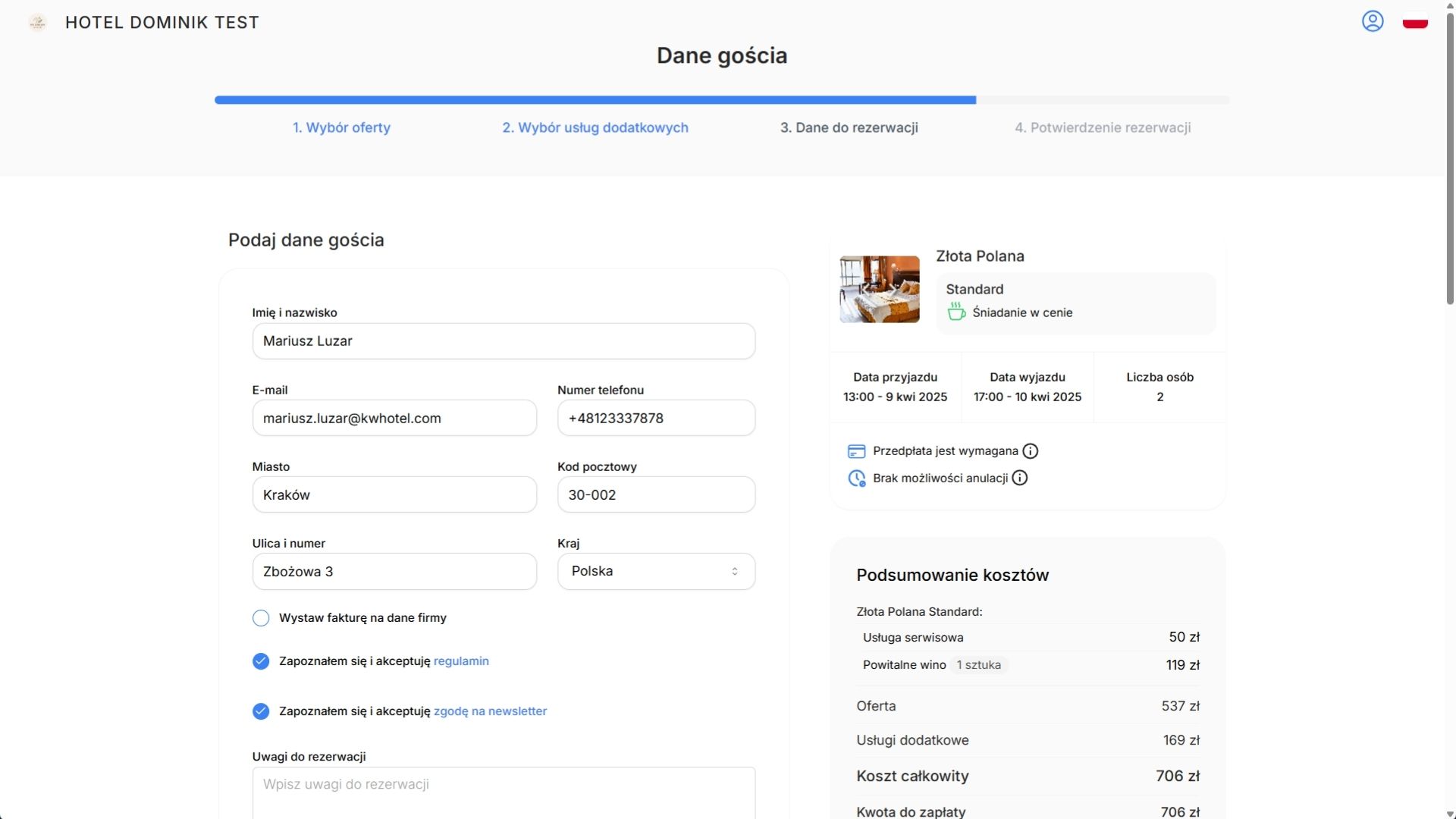This screenshot has width=1456, height=819.
Task: Go to step 2 Wybór usług dodatkowych
Action: coord(595,127)
